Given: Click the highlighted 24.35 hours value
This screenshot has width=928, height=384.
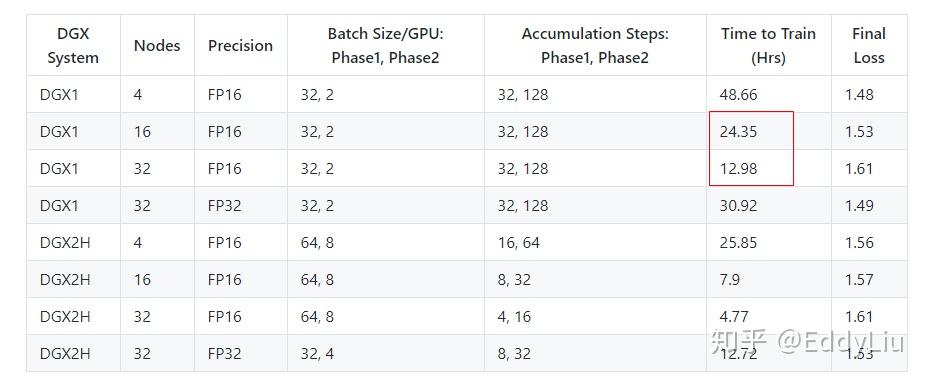Looking at the screenshot, I should [x=739, y=131].
